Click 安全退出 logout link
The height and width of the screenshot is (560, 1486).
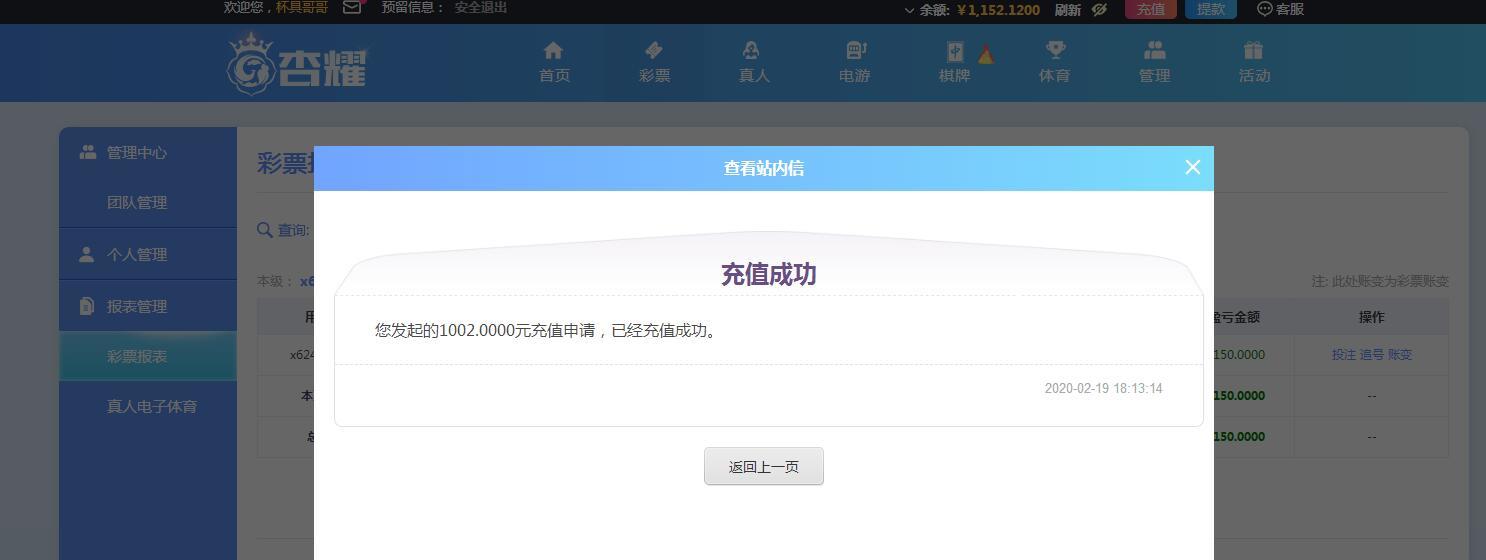(481, 7)
